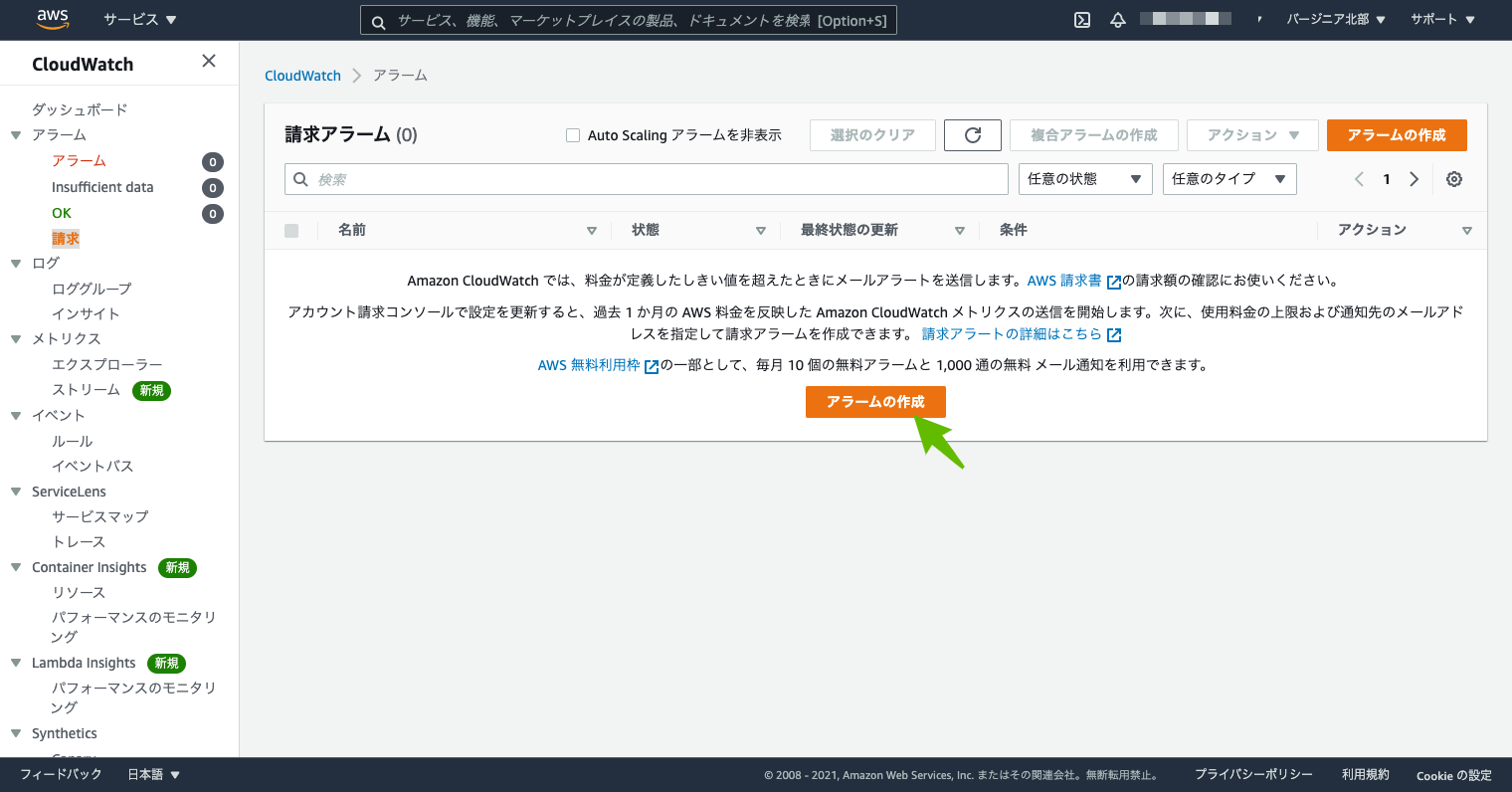1512x792 pixels.
Task: Open エクスプローラー in sidebar
Action: [x=107, y=364]
